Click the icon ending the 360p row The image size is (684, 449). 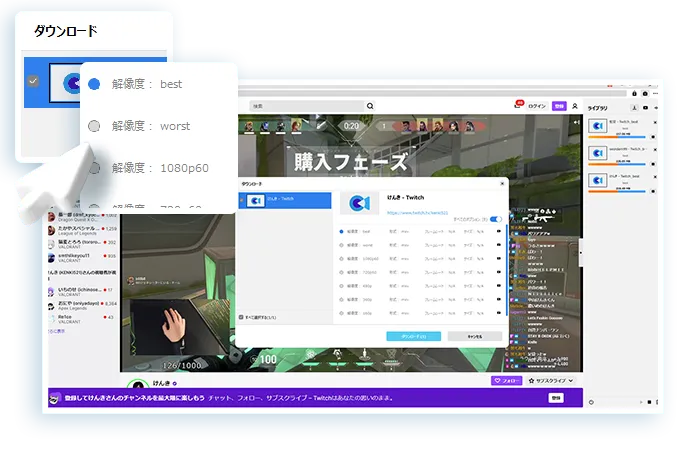[x=498, y=299]
